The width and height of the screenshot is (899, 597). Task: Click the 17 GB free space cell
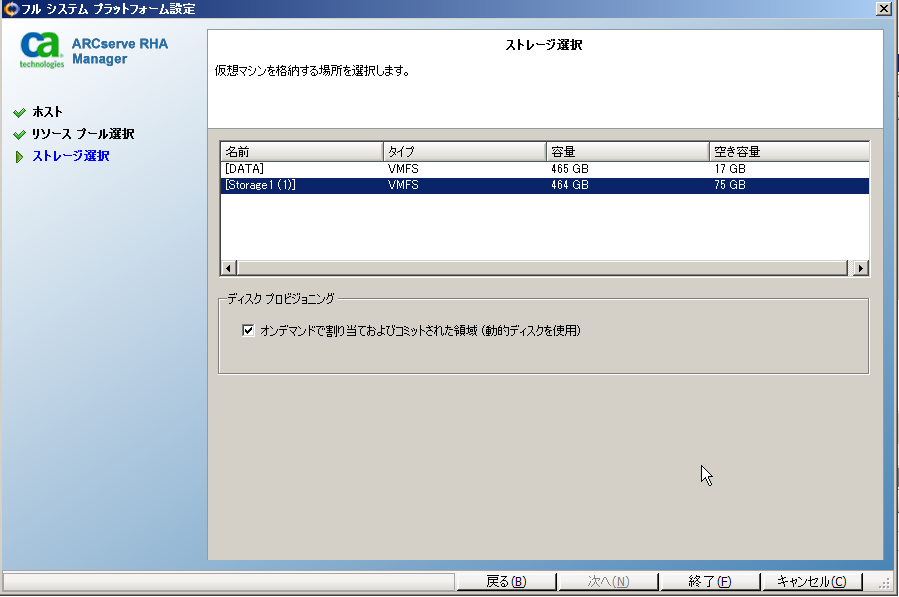[x=730, y=169]
